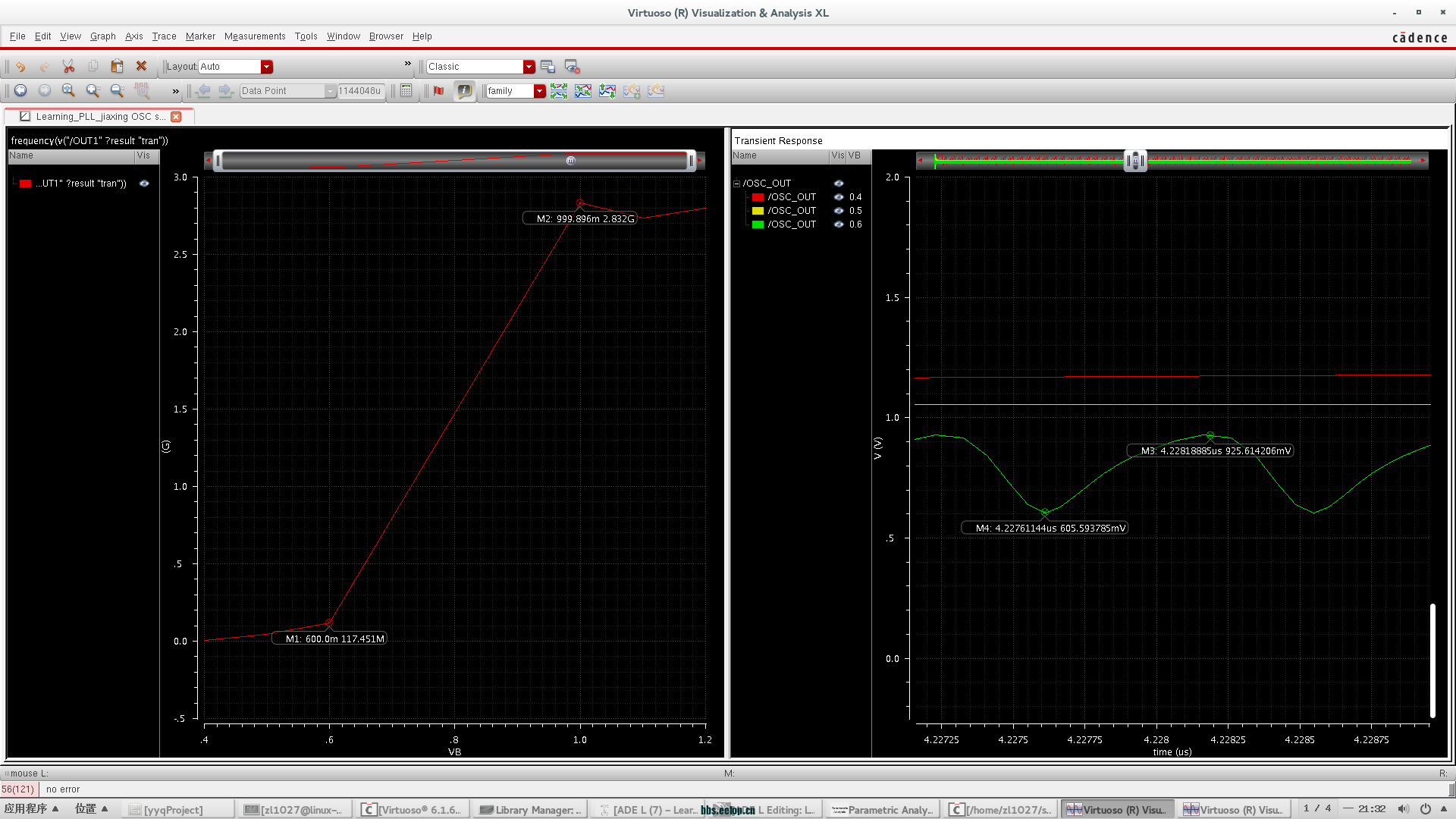Screen dimensions: 1456x819
Task: Click yellow color swatch of /OSC_OUT 0.5
Action: click(x=758, y=211)
